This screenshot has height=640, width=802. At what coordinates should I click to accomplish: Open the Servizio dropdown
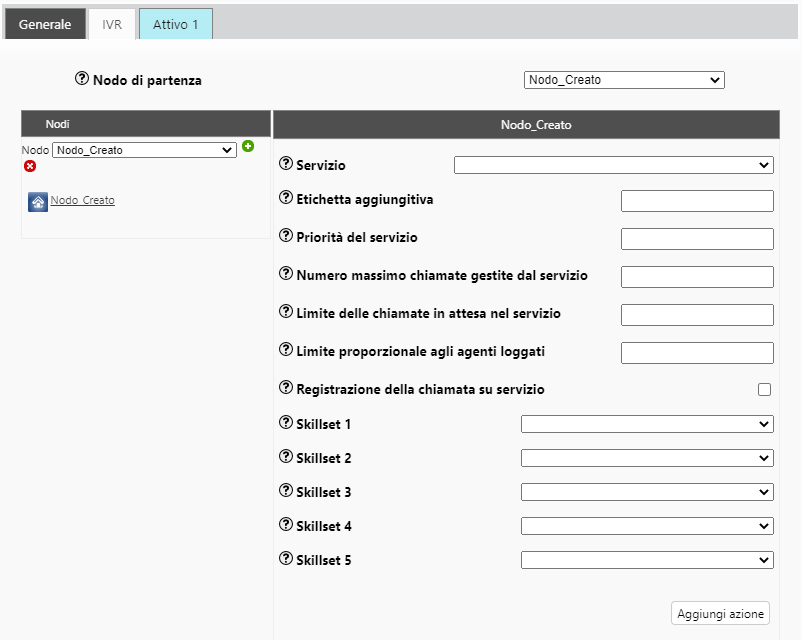[x=614, y=165]
